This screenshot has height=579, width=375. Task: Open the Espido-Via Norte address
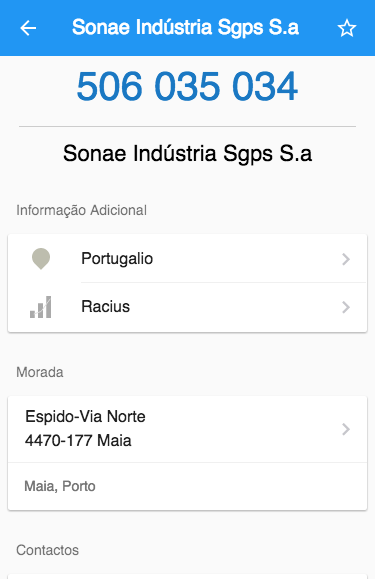[x=85, y=417]
